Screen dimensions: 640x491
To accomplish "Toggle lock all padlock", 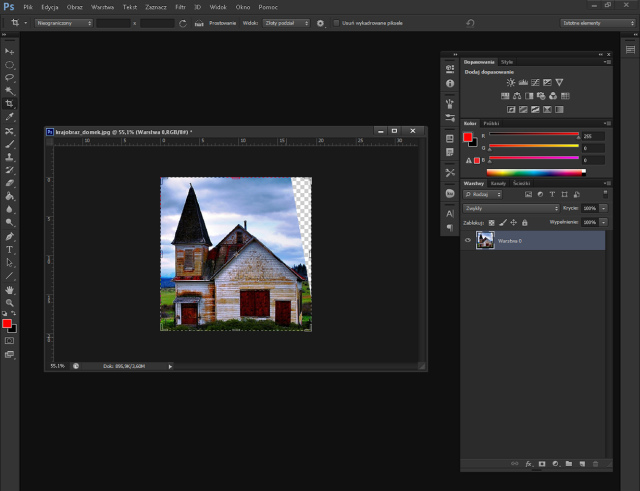I will 524,222.
